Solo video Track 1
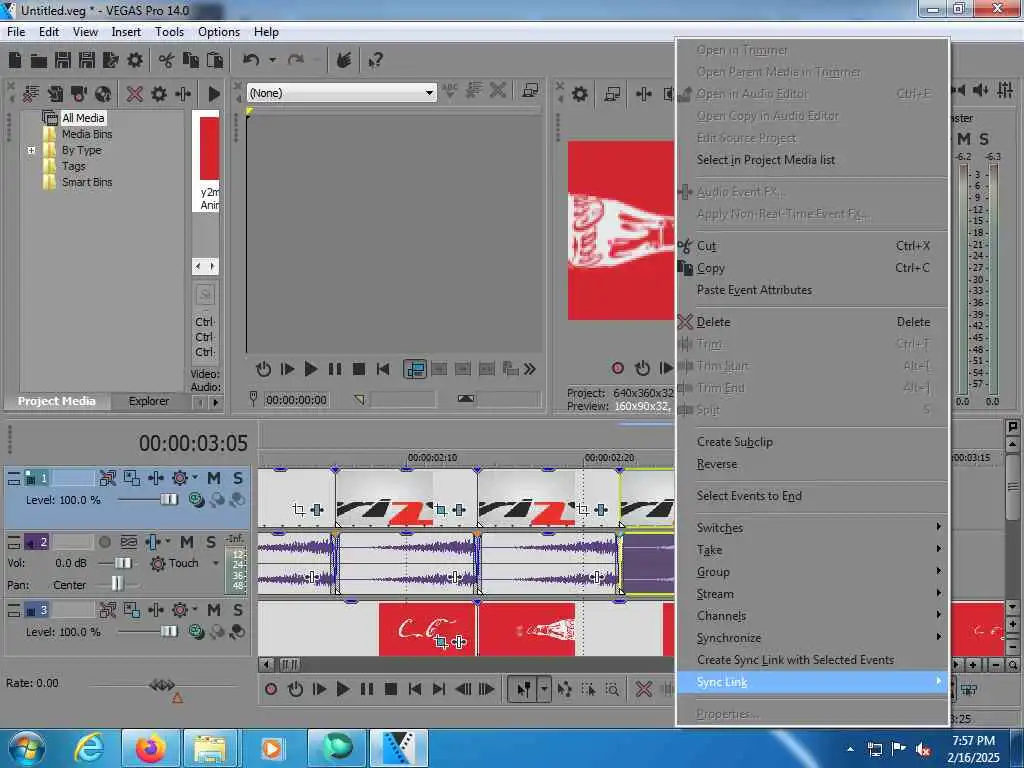Image resolution: width=1024 pixels, height=768 pixels. 238,478
